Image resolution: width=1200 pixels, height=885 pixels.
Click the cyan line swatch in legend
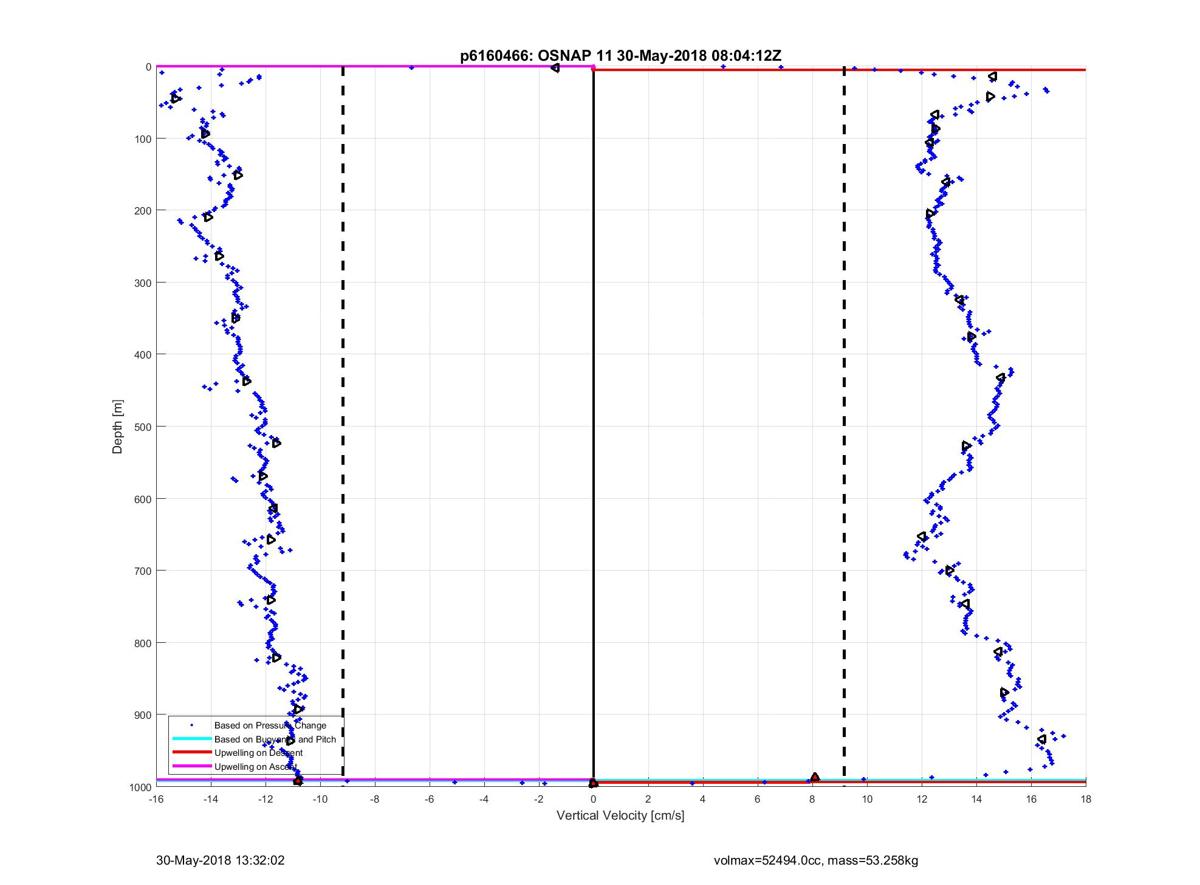191,738
